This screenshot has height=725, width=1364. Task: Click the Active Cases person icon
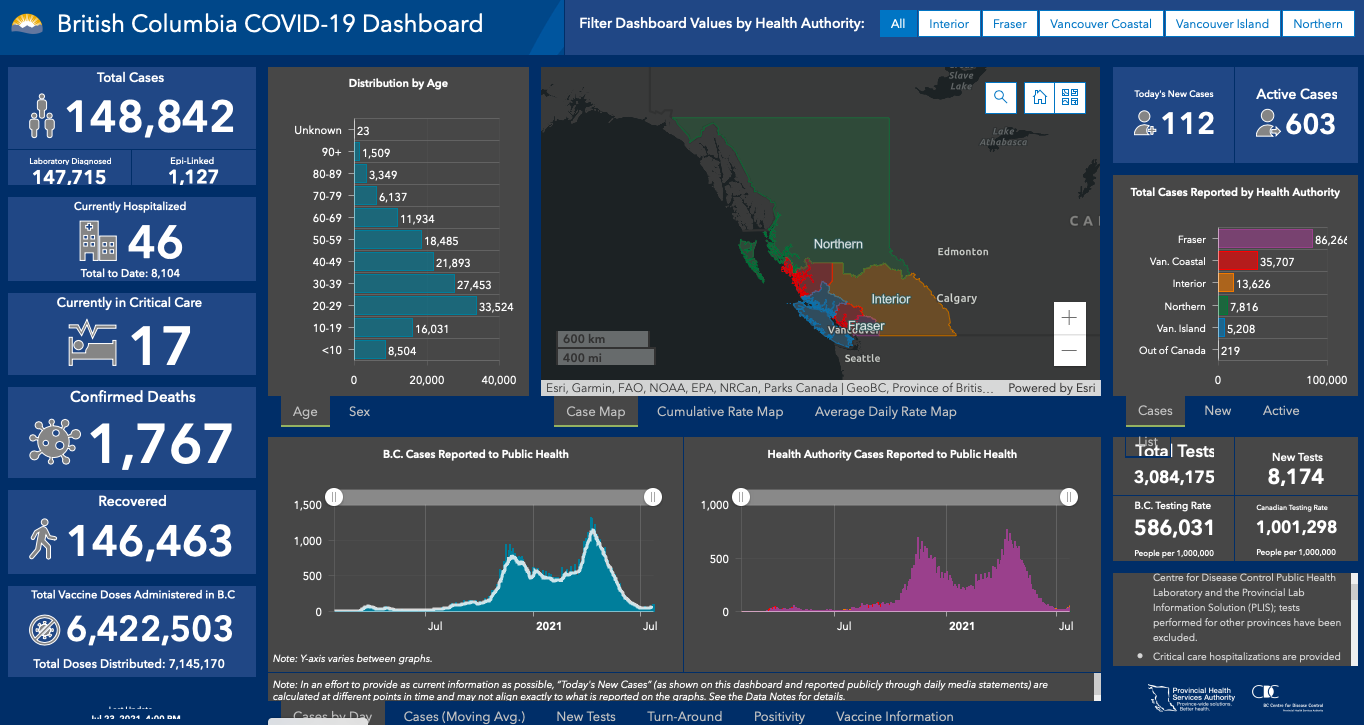1270,123
